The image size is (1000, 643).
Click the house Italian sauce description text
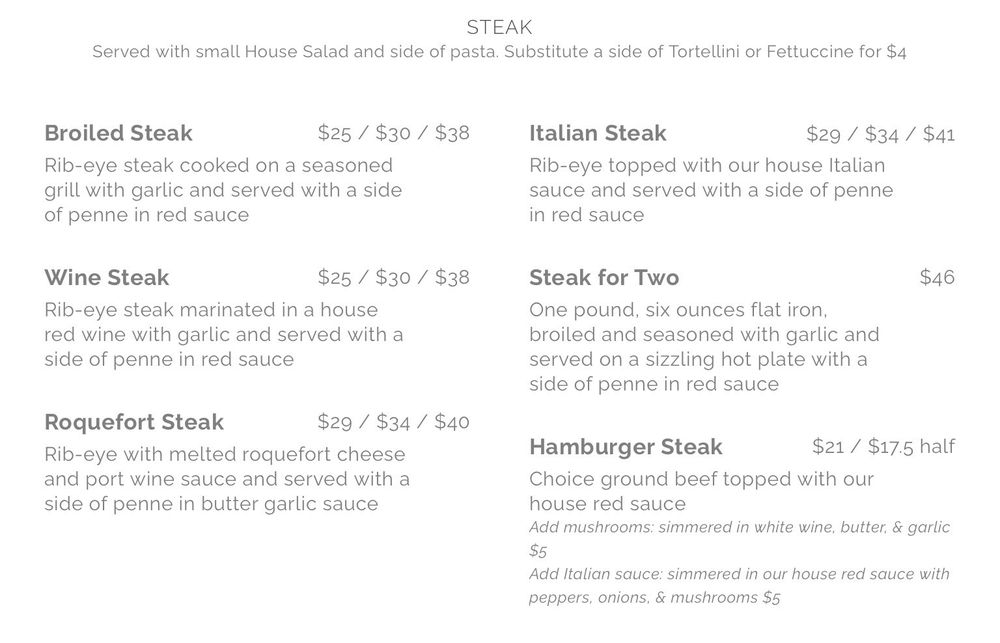click(x=710, y=190)
